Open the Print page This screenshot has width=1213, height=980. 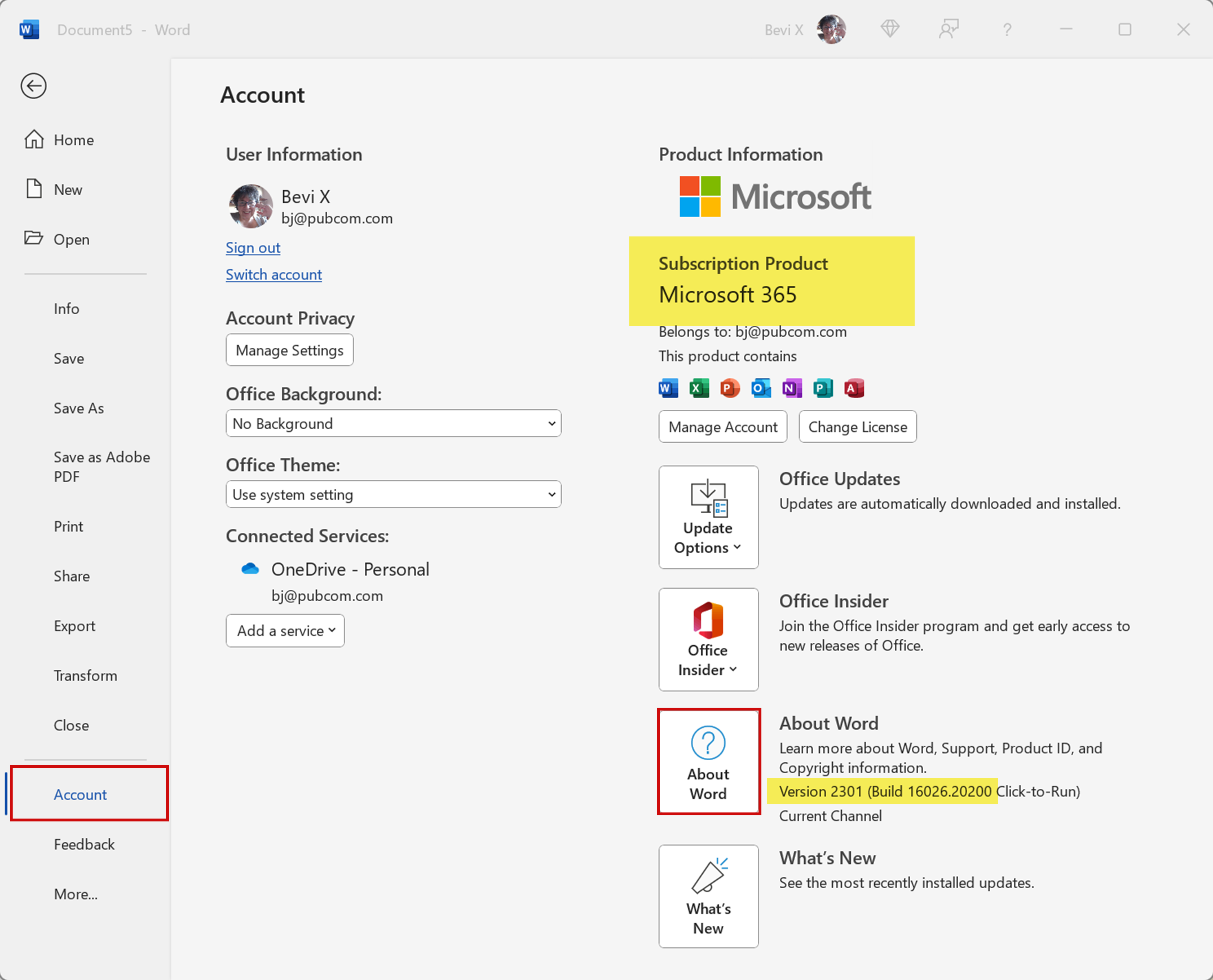click(68, 526)
